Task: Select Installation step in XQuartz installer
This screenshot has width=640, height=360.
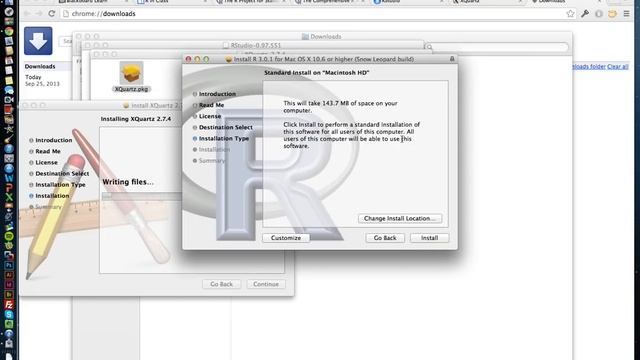Action: 52,196
